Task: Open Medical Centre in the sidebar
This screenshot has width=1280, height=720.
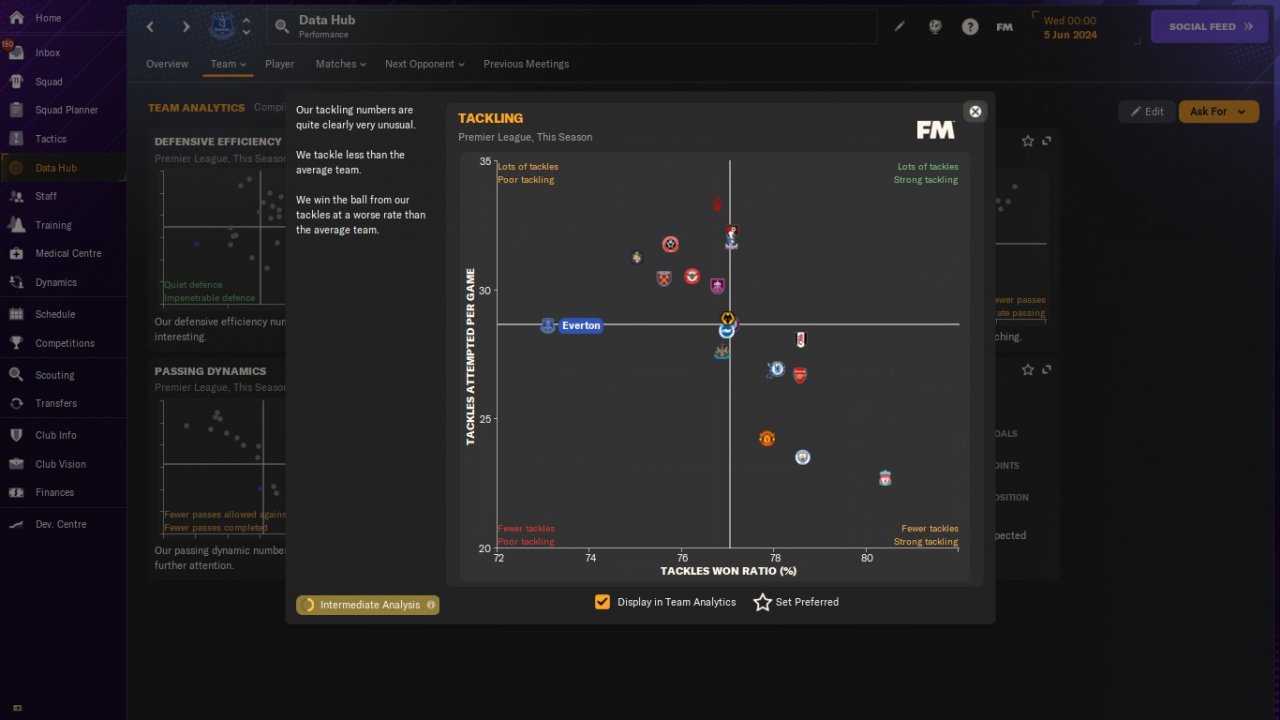Action: 68,253
